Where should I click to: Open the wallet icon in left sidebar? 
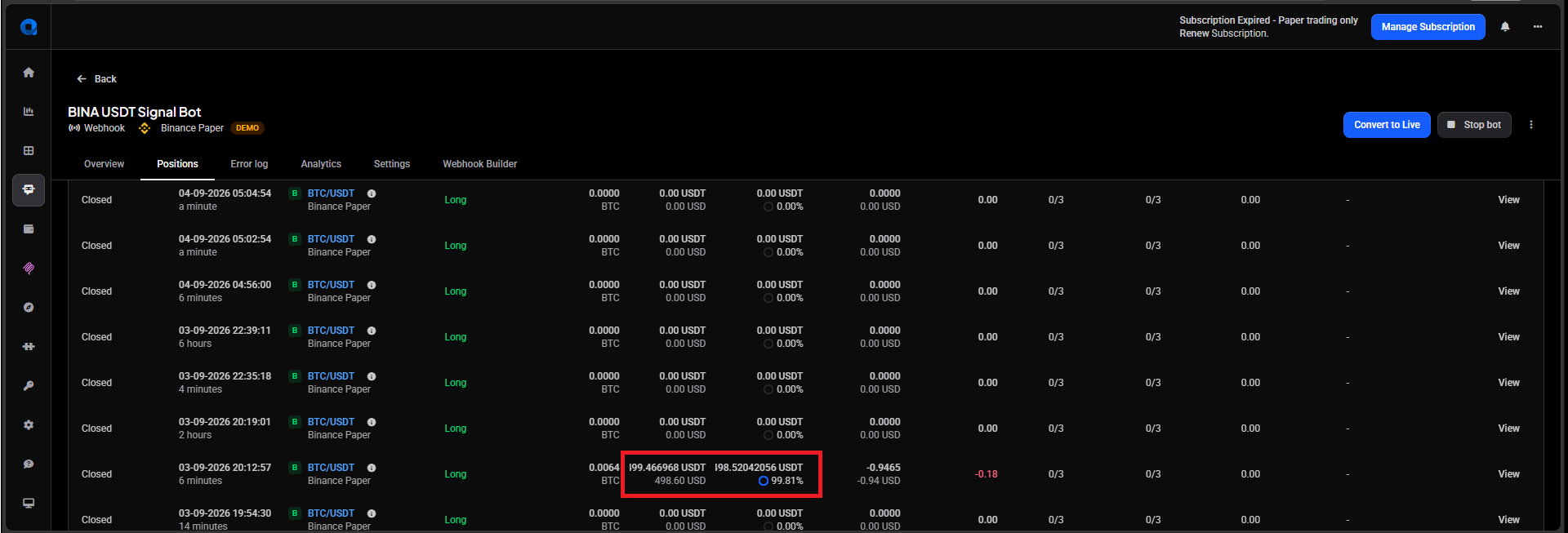point(29,229)
